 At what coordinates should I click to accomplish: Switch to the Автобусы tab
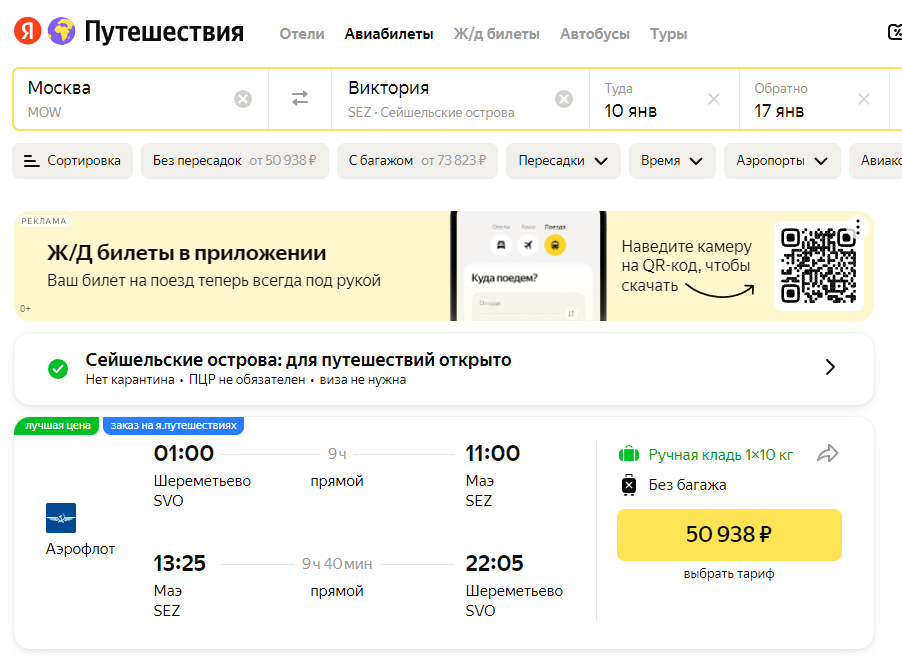[x=595, y=34]
